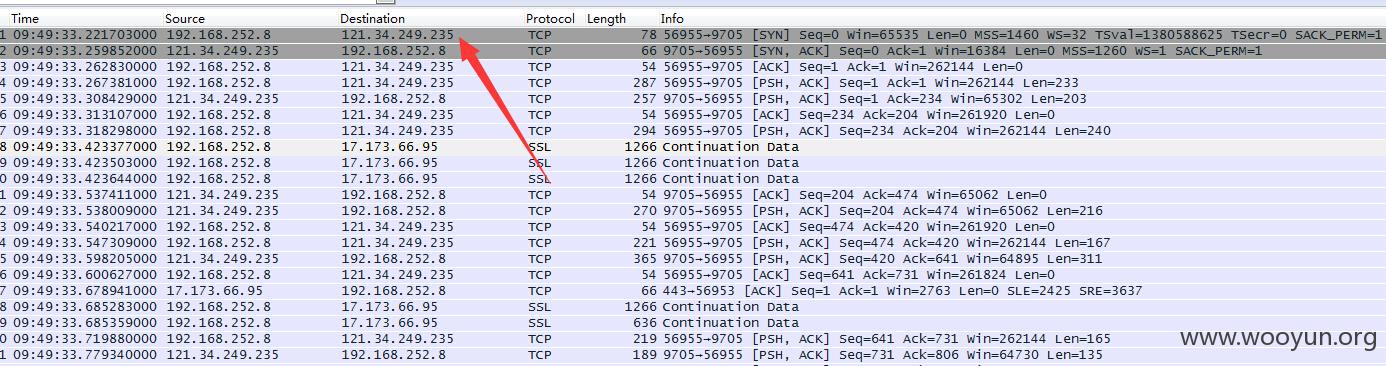This screenshot has height=366, width=1386.
Task: Choose the TCP row with Len=216
Action: click(x=693, y=210)
